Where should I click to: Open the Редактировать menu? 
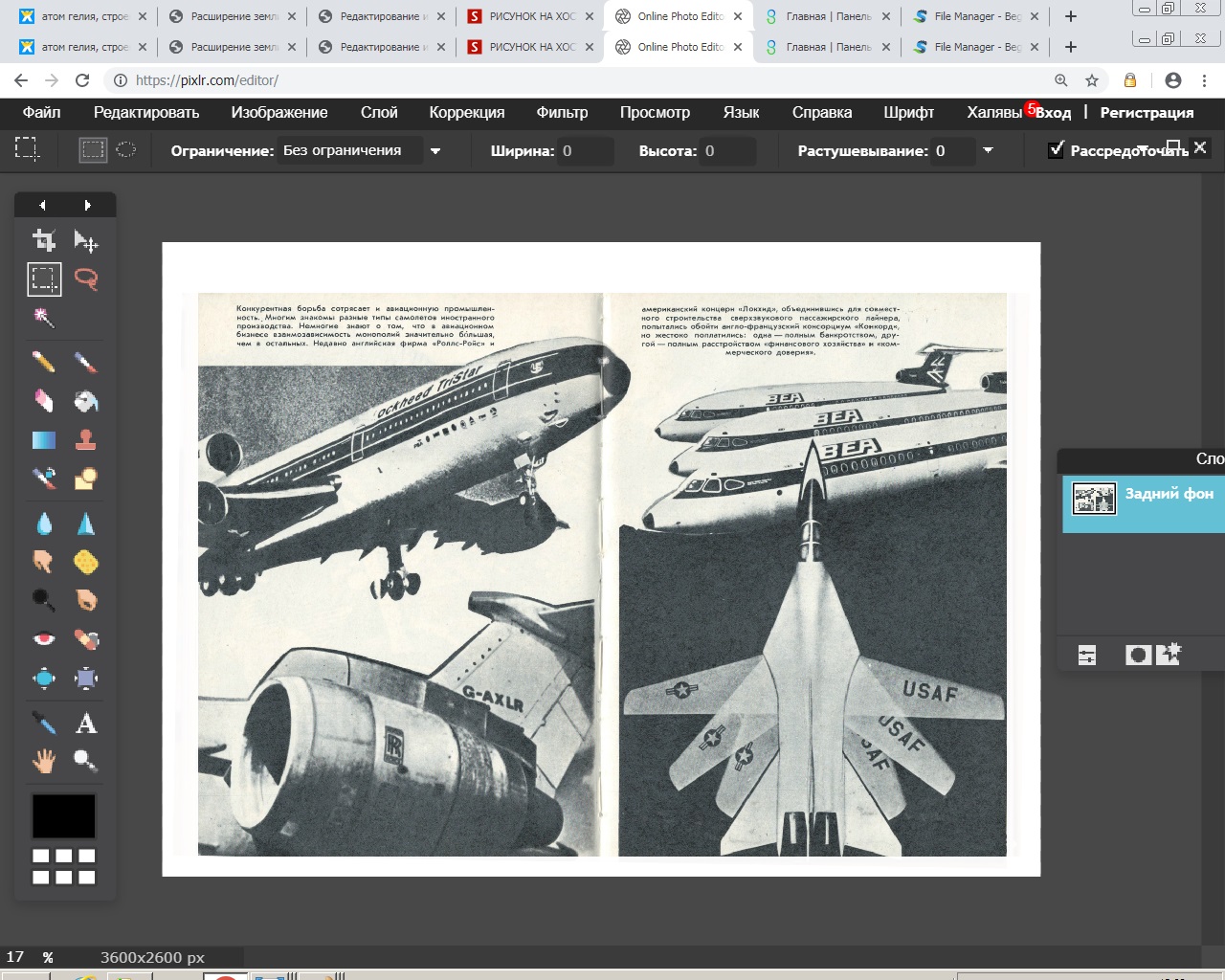(146, 112)
